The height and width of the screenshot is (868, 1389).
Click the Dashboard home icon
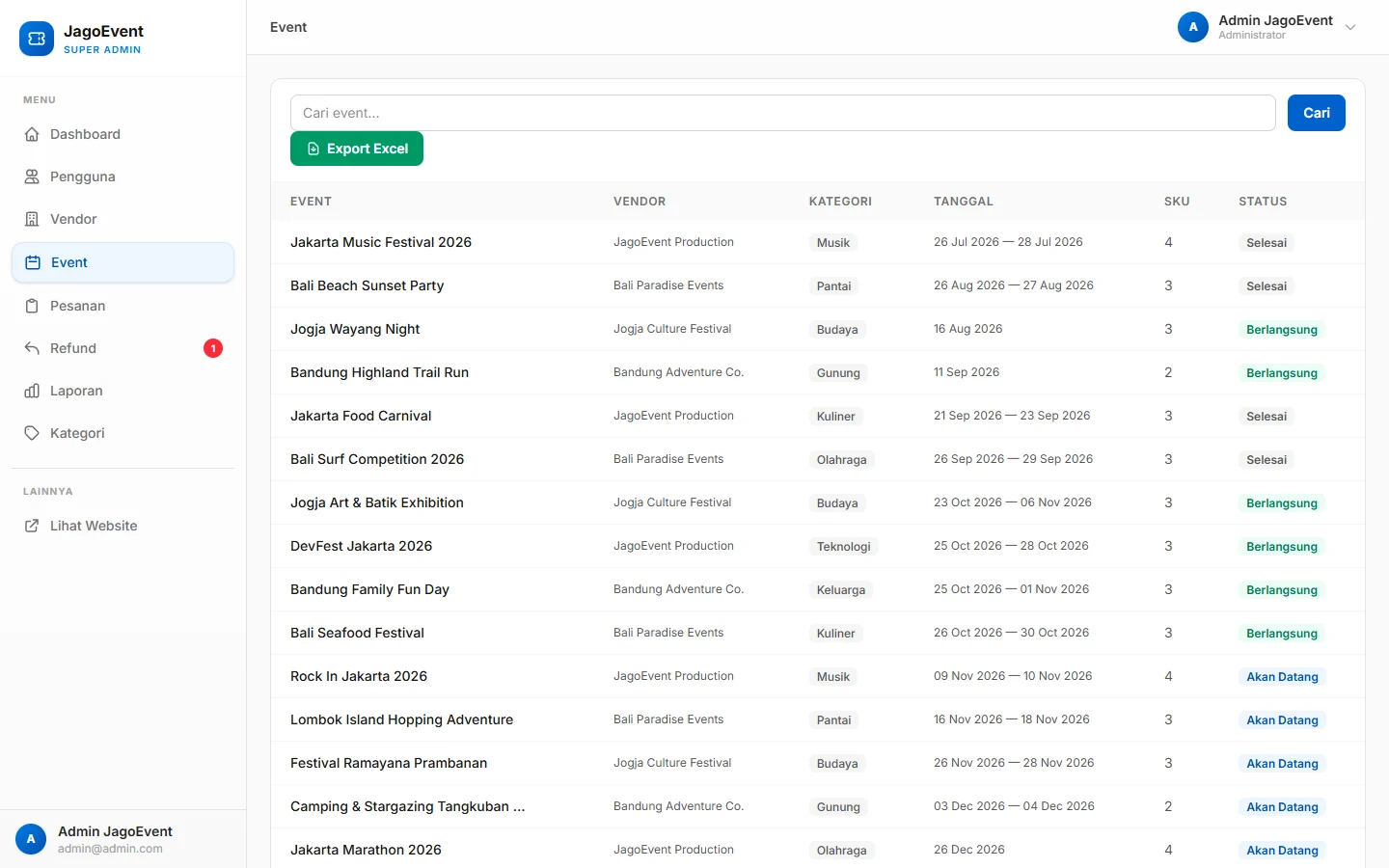pyautogui.click(x=32, y=134)
